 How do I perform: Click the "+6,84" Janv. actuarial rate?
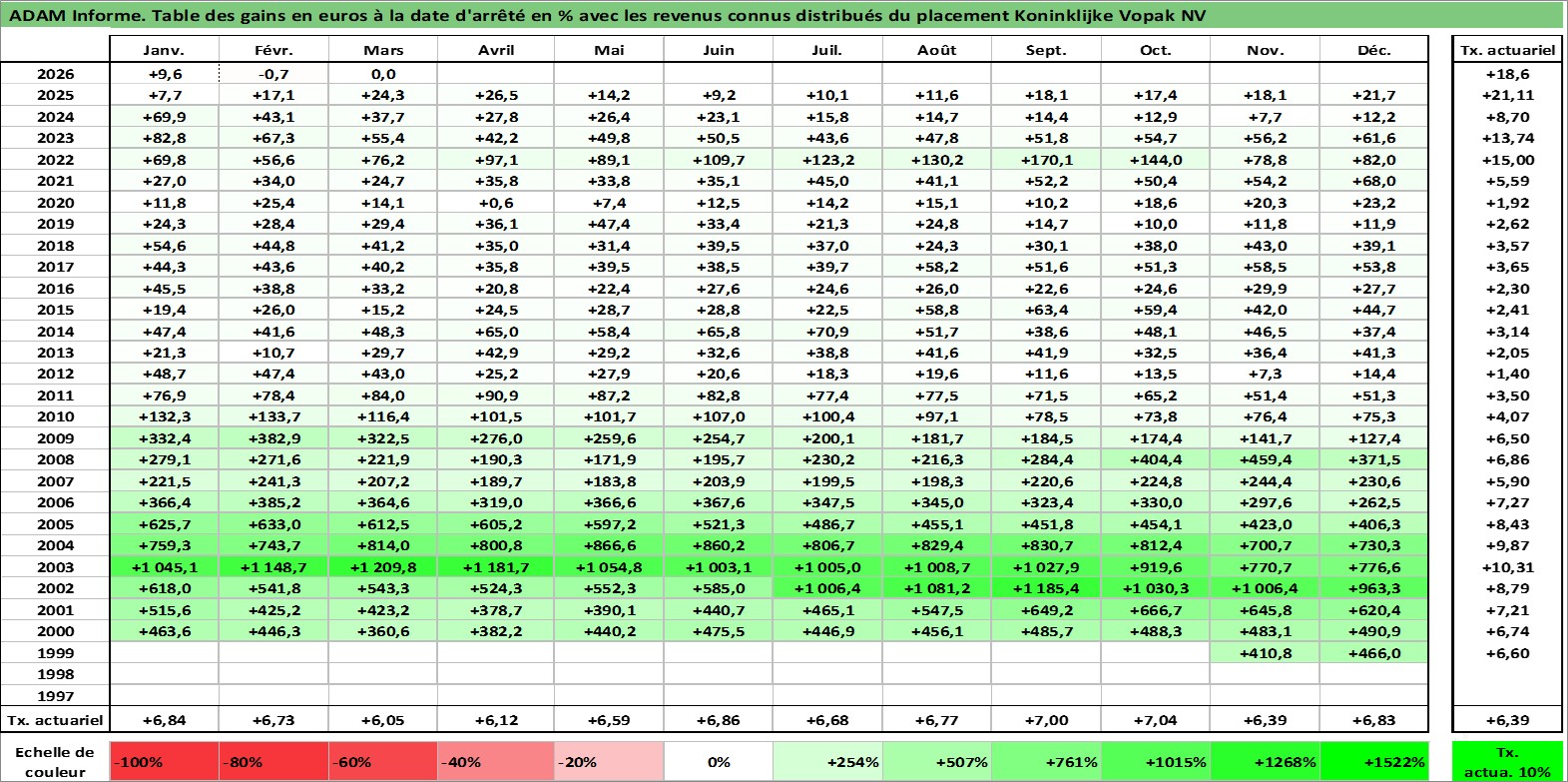(x=164, y=720)
